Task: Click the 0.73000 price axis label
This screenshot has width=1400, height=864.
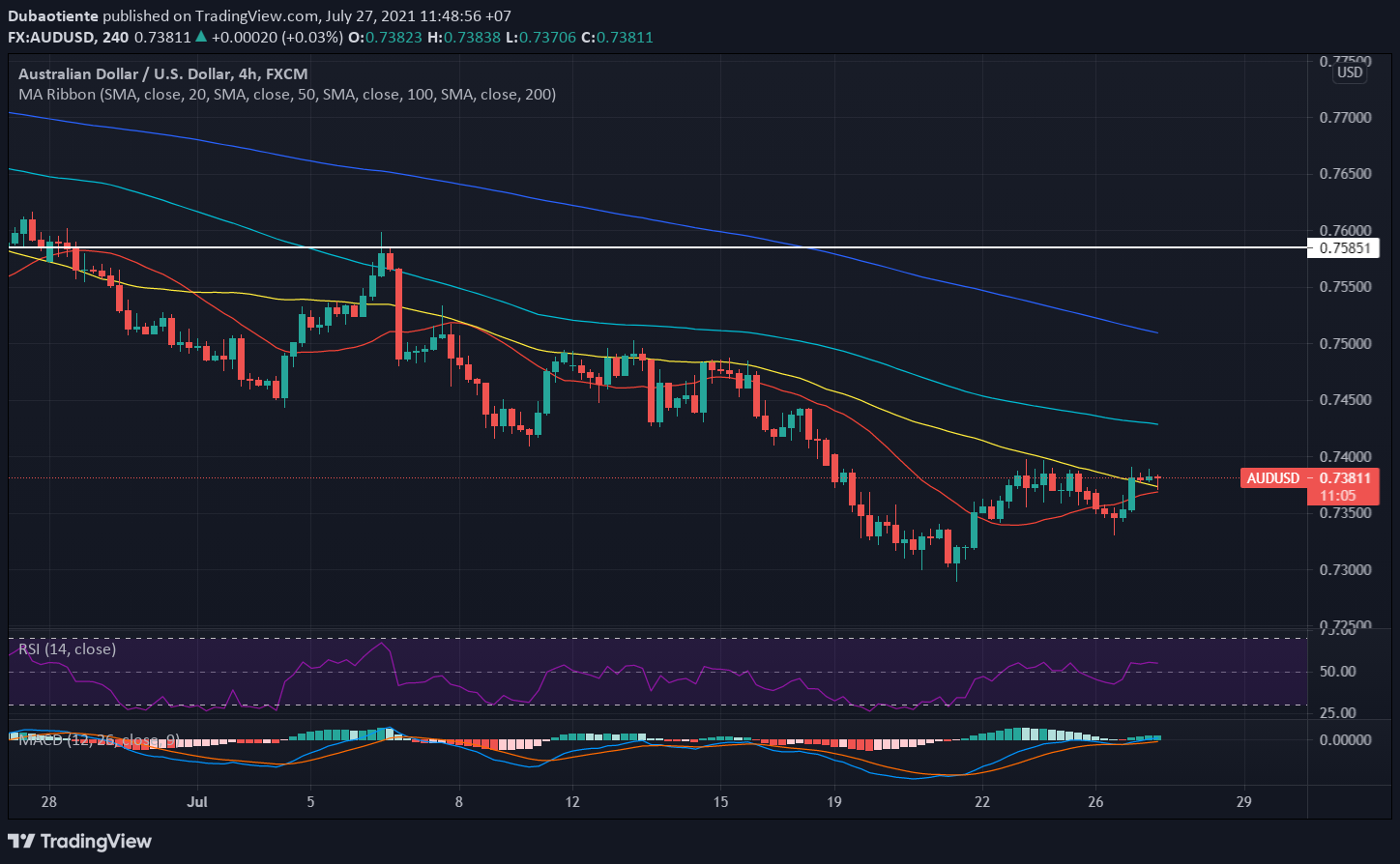Action: pos(1346,569)
